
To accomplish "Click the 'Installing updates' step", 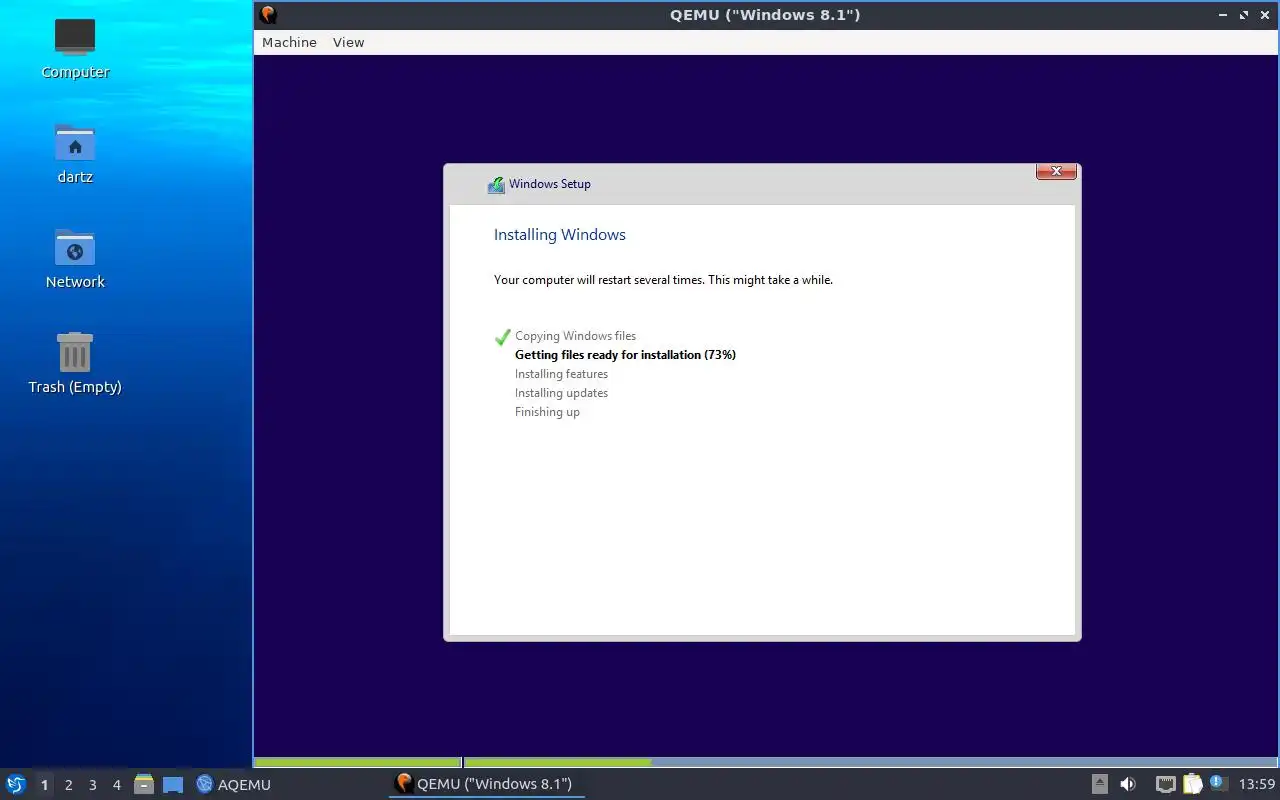I will (x=561, y=393).
